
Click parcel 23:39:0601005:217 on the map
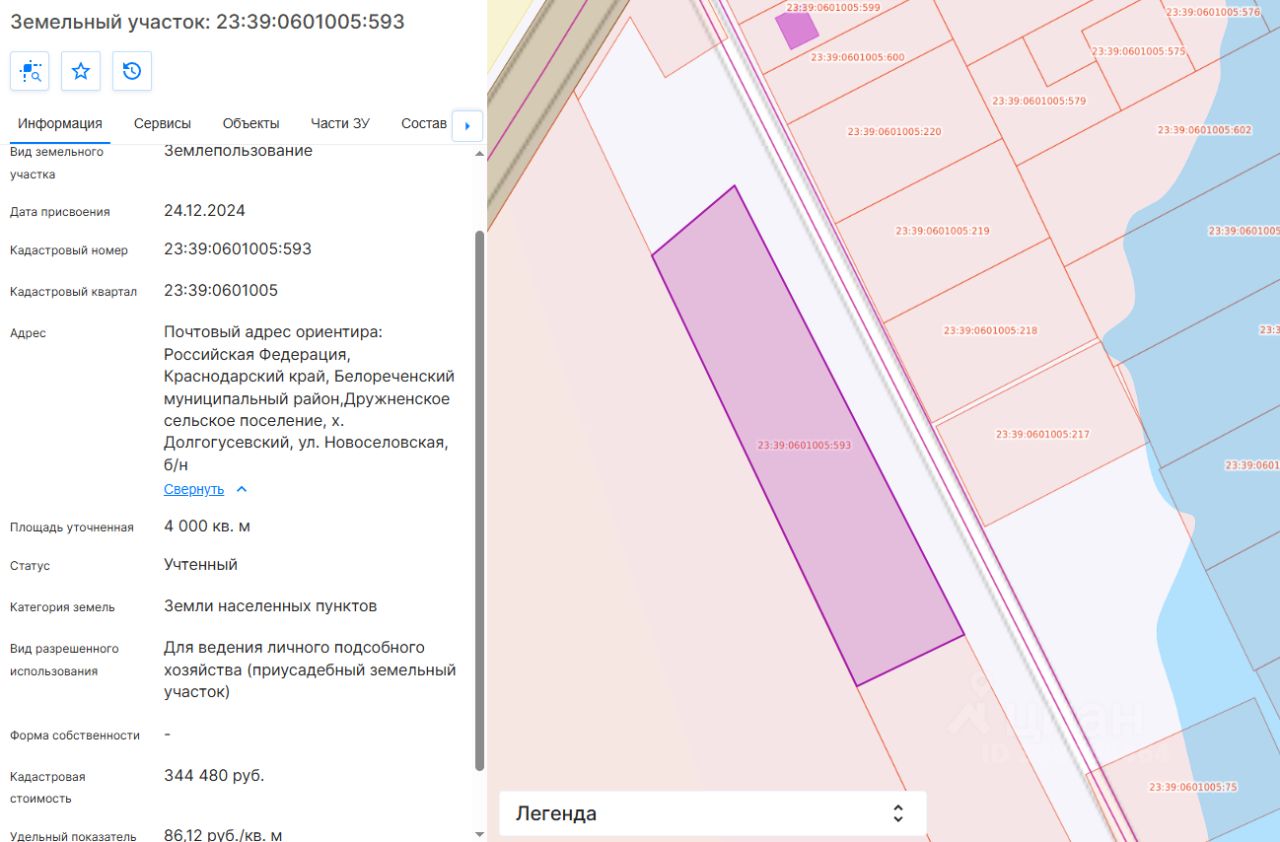(x=1042, y=434)
